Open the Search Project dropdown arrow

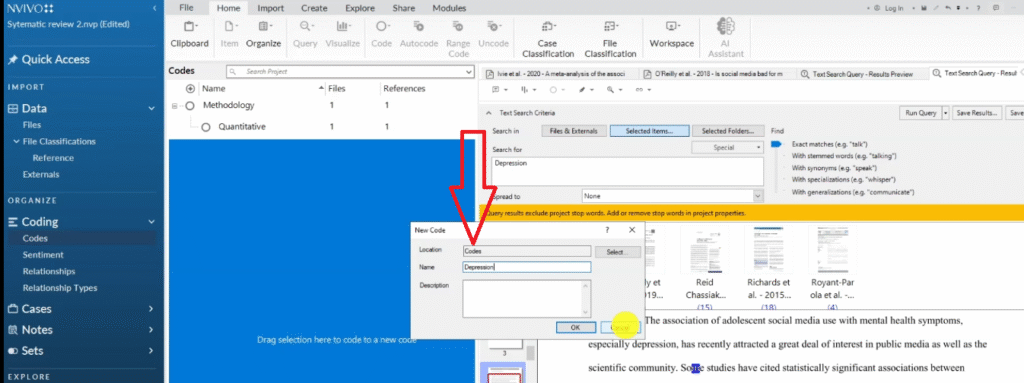pos(468,71)
